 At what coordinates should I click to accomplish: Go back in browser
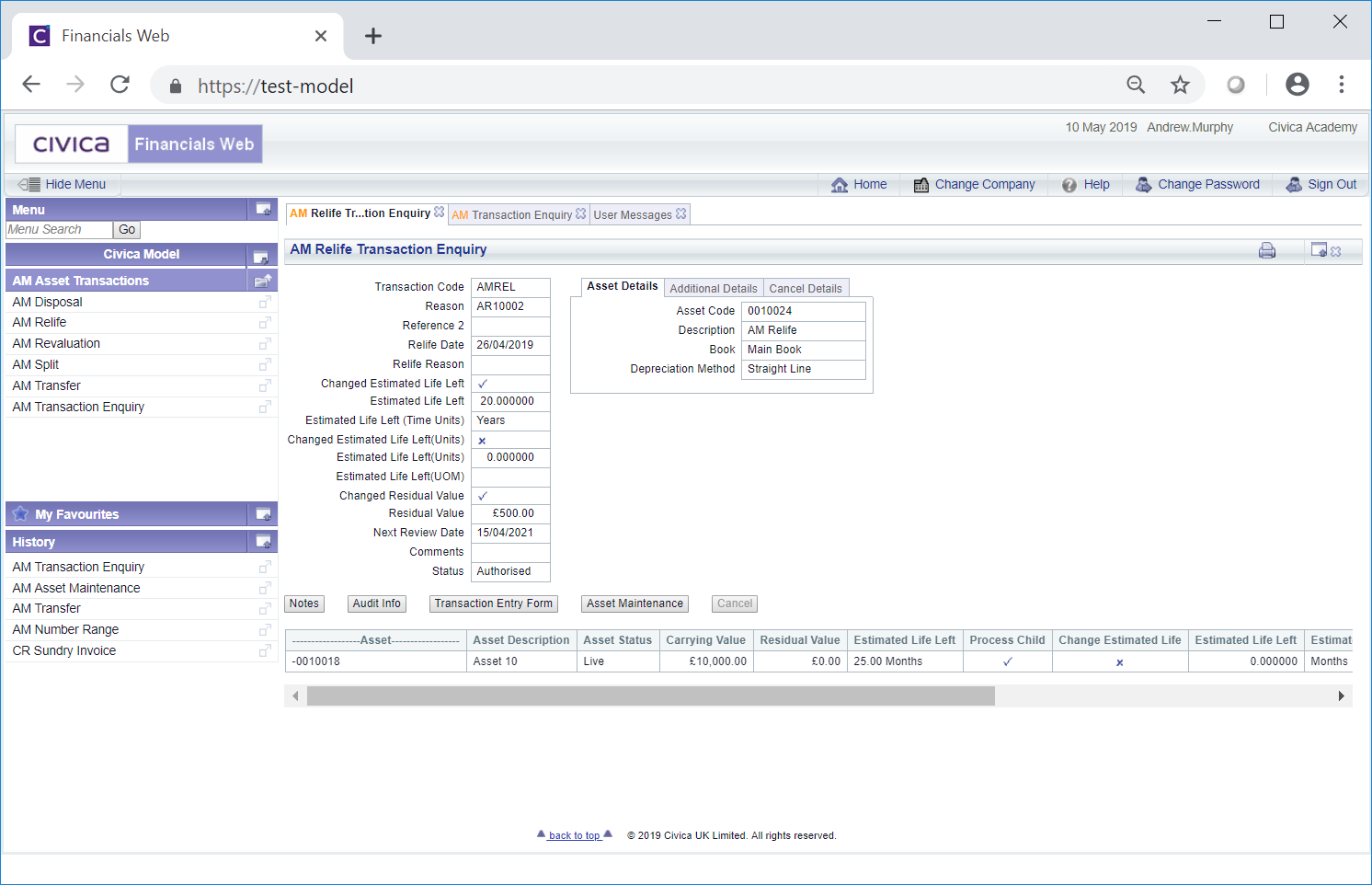pyautogui.click(x=31, y=85)
